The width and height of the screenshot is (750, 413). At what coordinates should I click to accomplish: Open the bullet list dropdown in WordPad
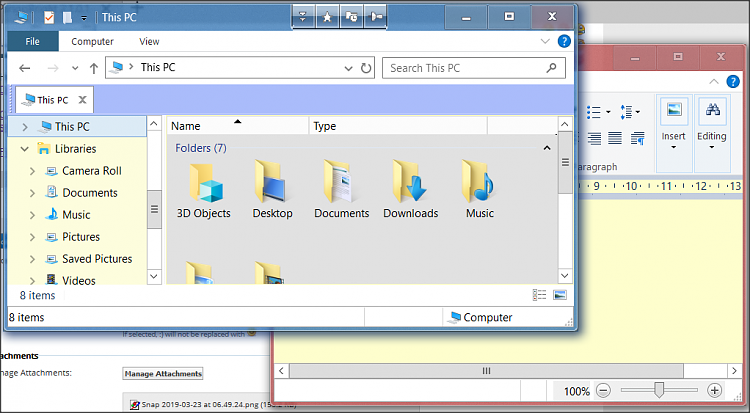pyautogui.click(x=608, y=112)
